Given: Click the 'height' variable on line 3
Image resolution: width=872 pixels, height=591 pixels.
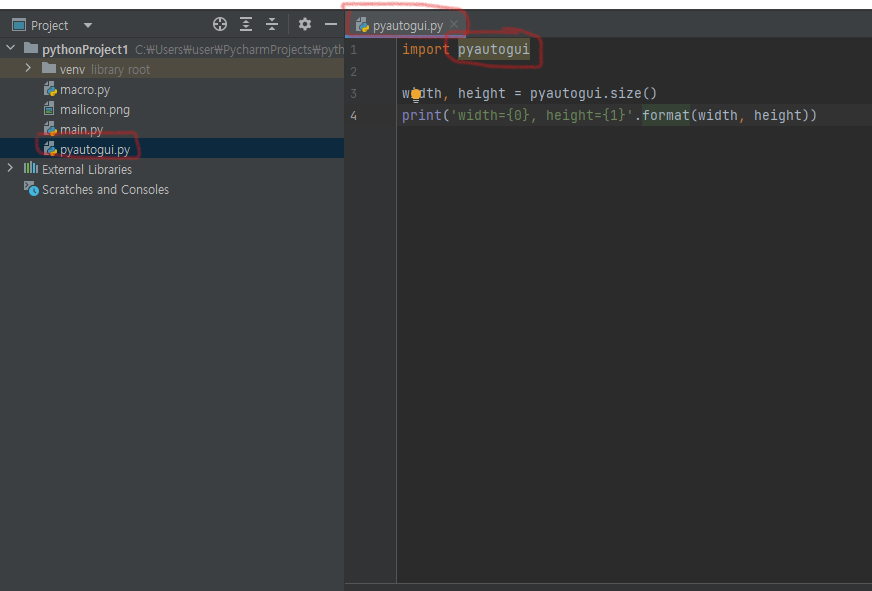Looking at the screenshot, I should pos(482,93).
